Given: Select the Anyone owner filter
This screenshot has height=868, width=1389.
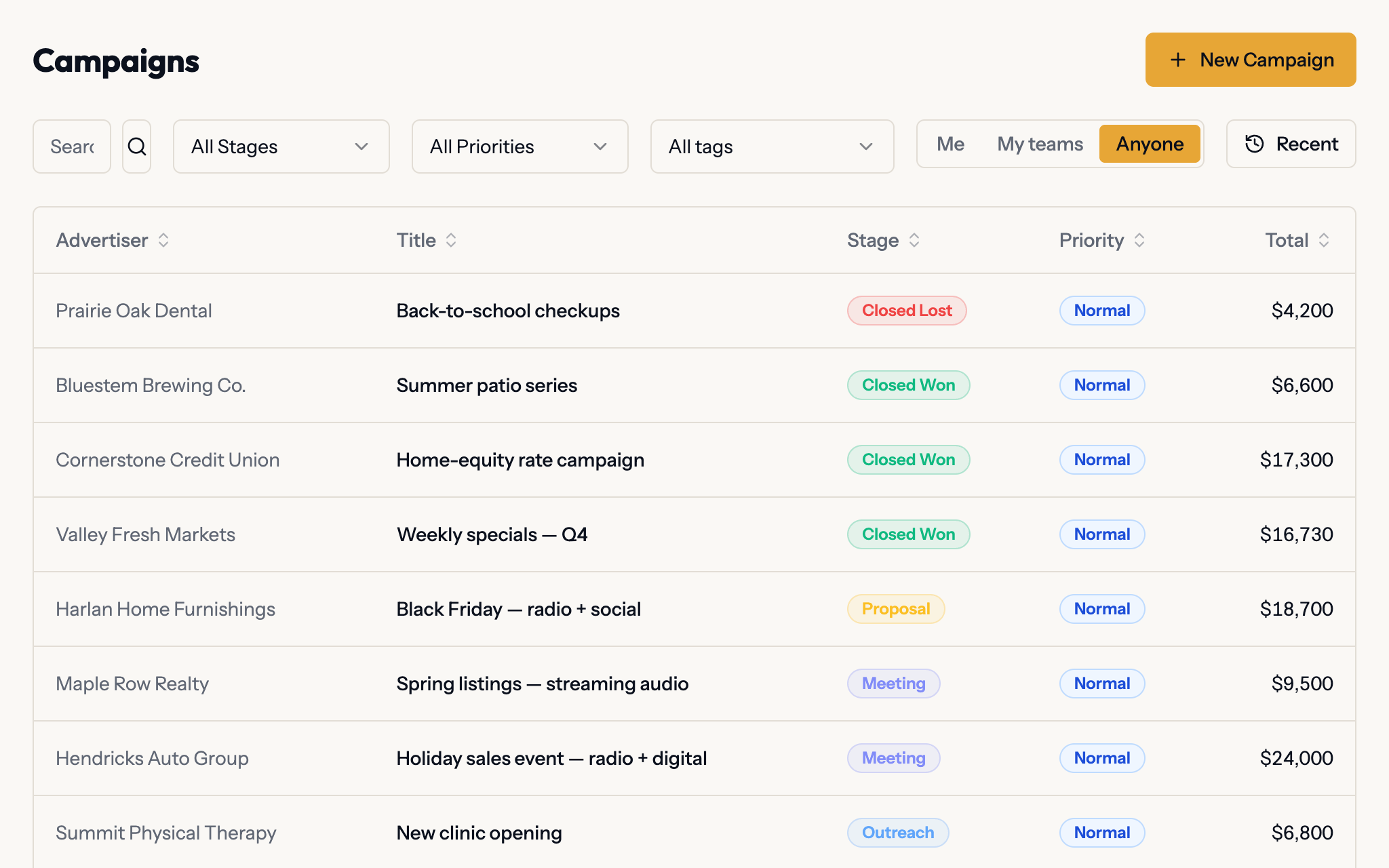Looking at the screenshot, I should [1150, 144].
